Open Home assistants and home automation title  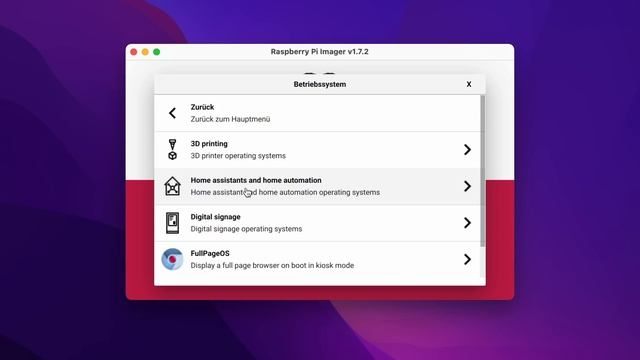pyautogui.click(x=256, y=180)
